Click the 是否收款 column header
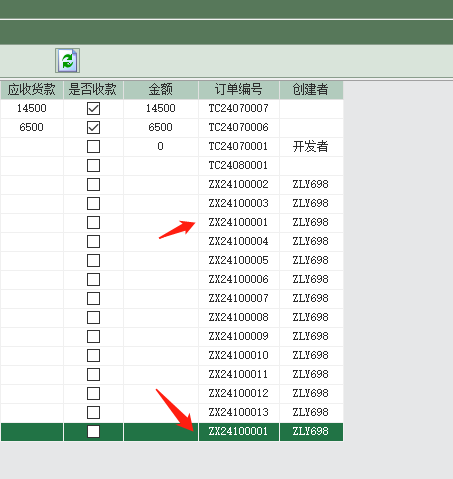Image resolution: width=453 pixels, height=479 pixels. pyautogui.click(x=93, y=90)
